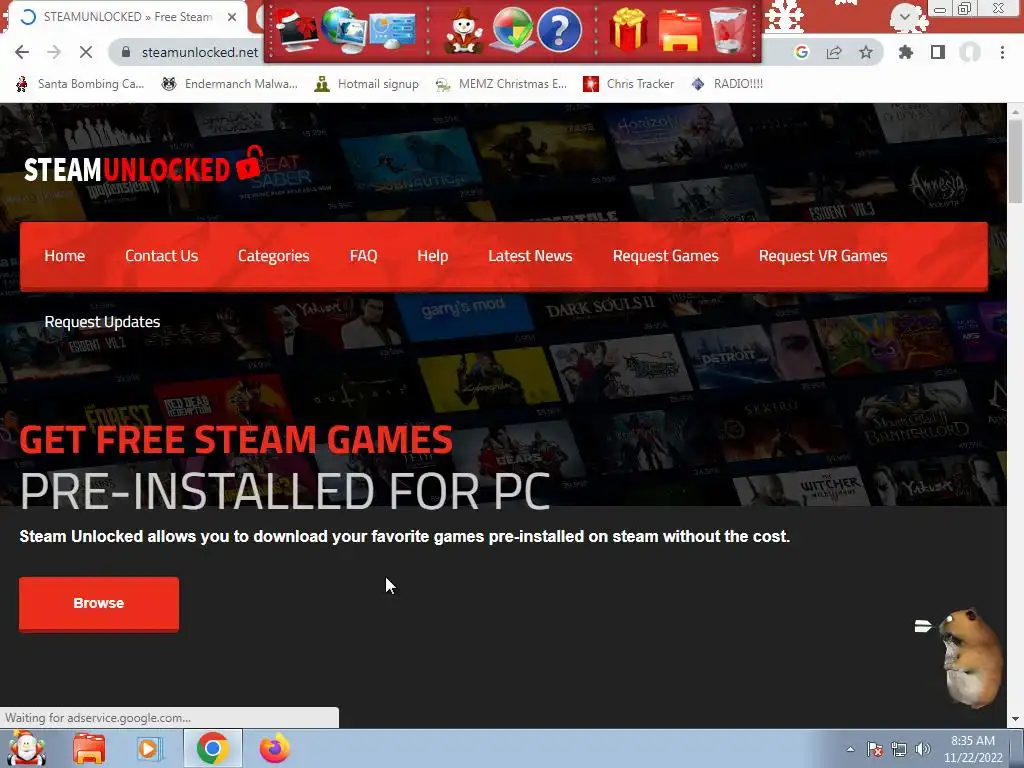The height and width of the screenshot is (768, 1024).
Task: Open the Contact Us menu item
Action: tap(161, 256)
